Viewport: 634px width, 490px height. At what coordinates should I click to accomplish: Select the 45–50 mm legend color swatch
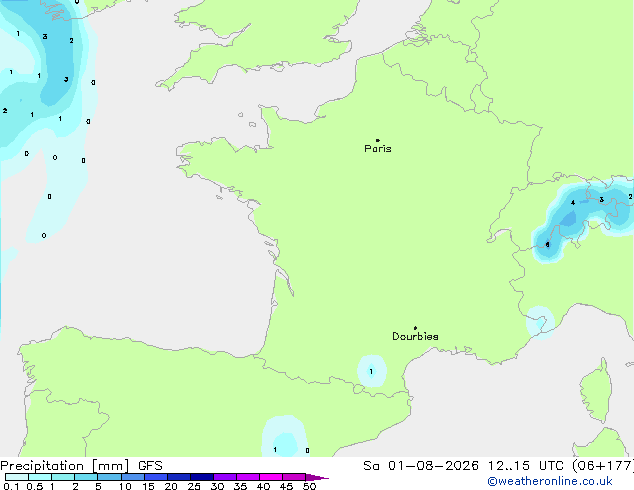coord(294,477)
